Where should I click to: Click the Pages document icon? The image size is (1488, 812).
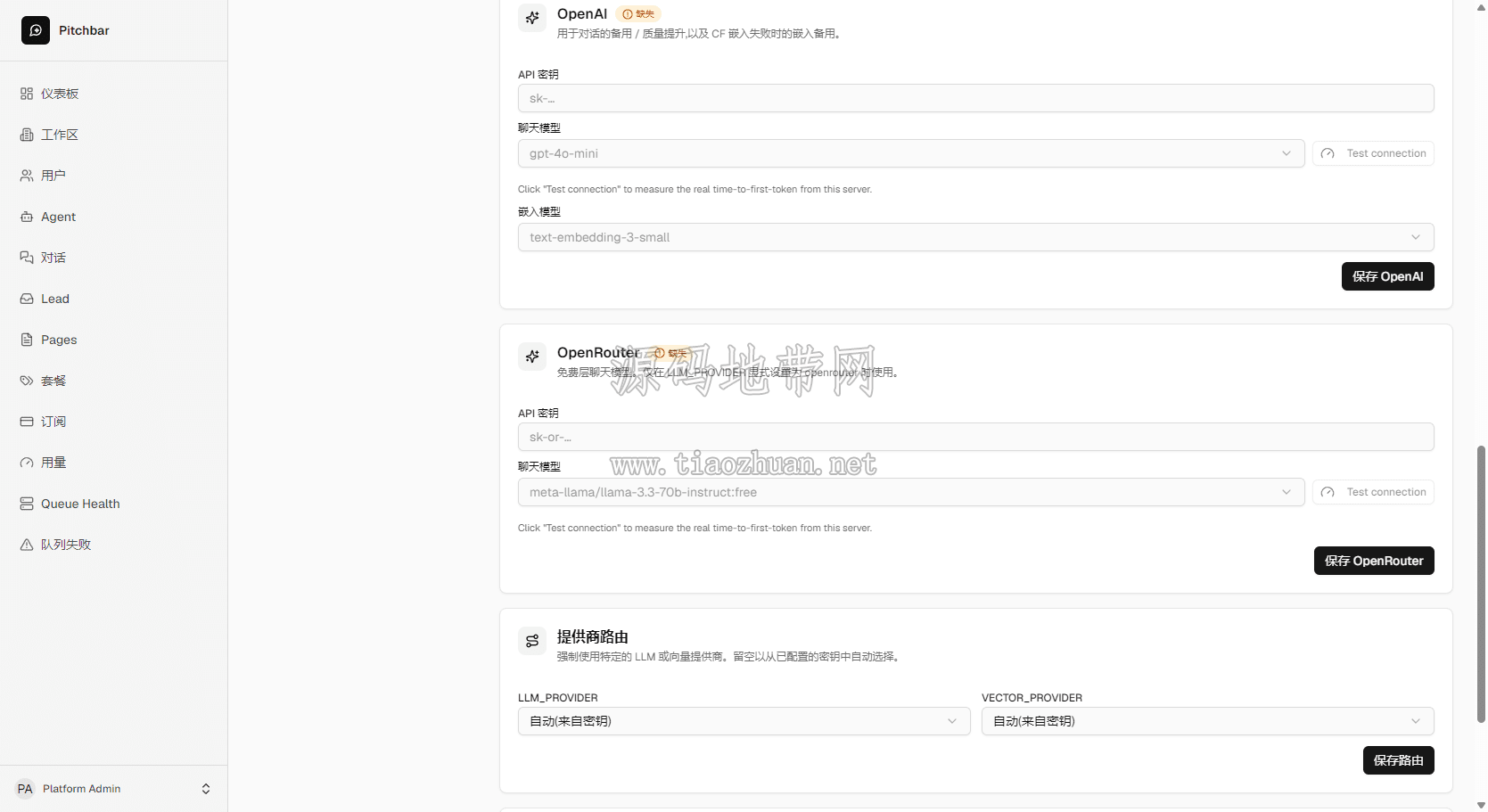click(x=27, y=340)
